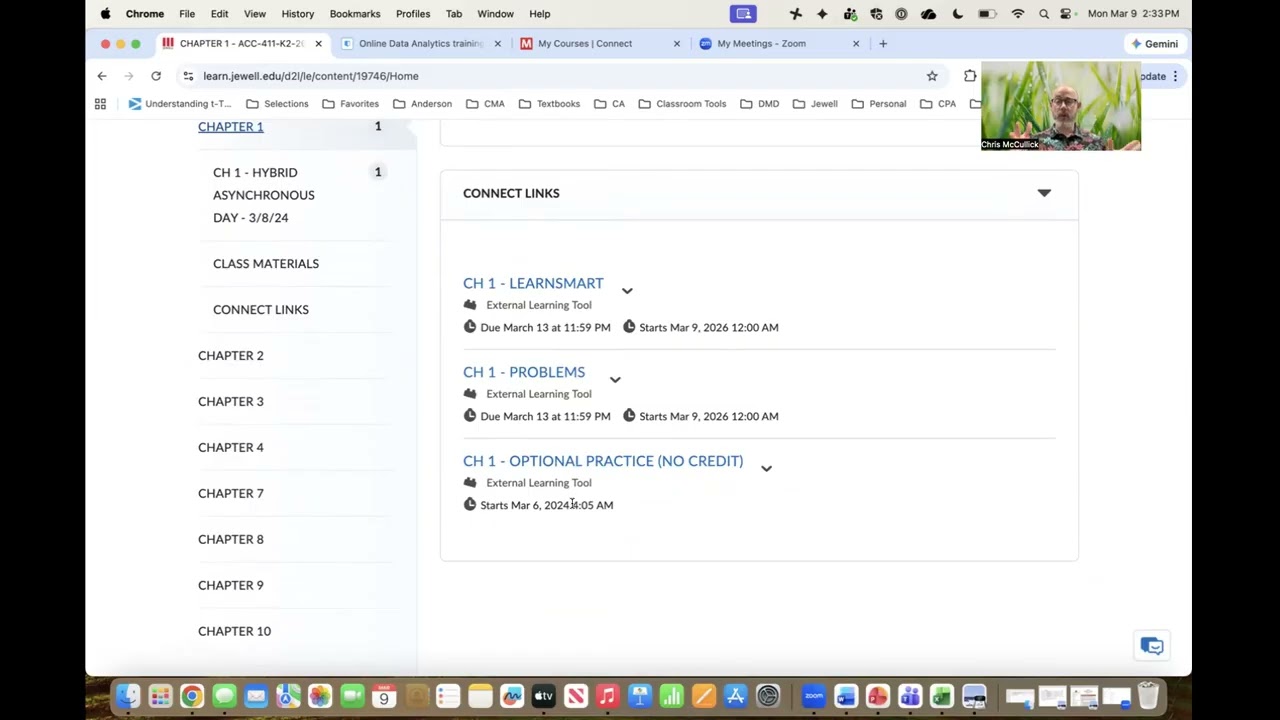Open the Bookmarks menu
Image resolution: width=1280 pixels, height=720 pixels.
click(x=355, y=14)
